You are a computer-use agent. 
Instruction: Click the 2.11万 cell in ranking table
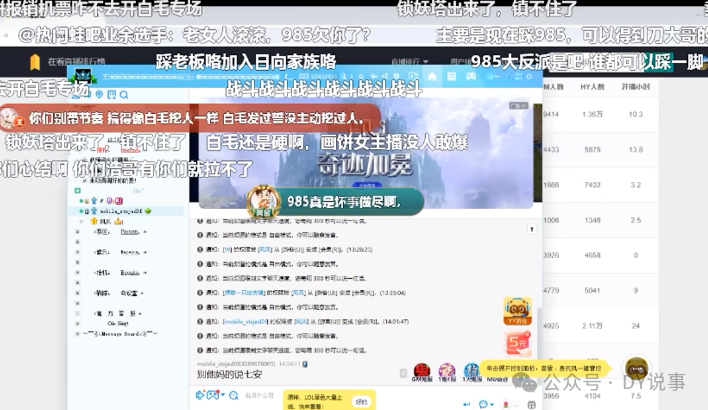(592, 326)
